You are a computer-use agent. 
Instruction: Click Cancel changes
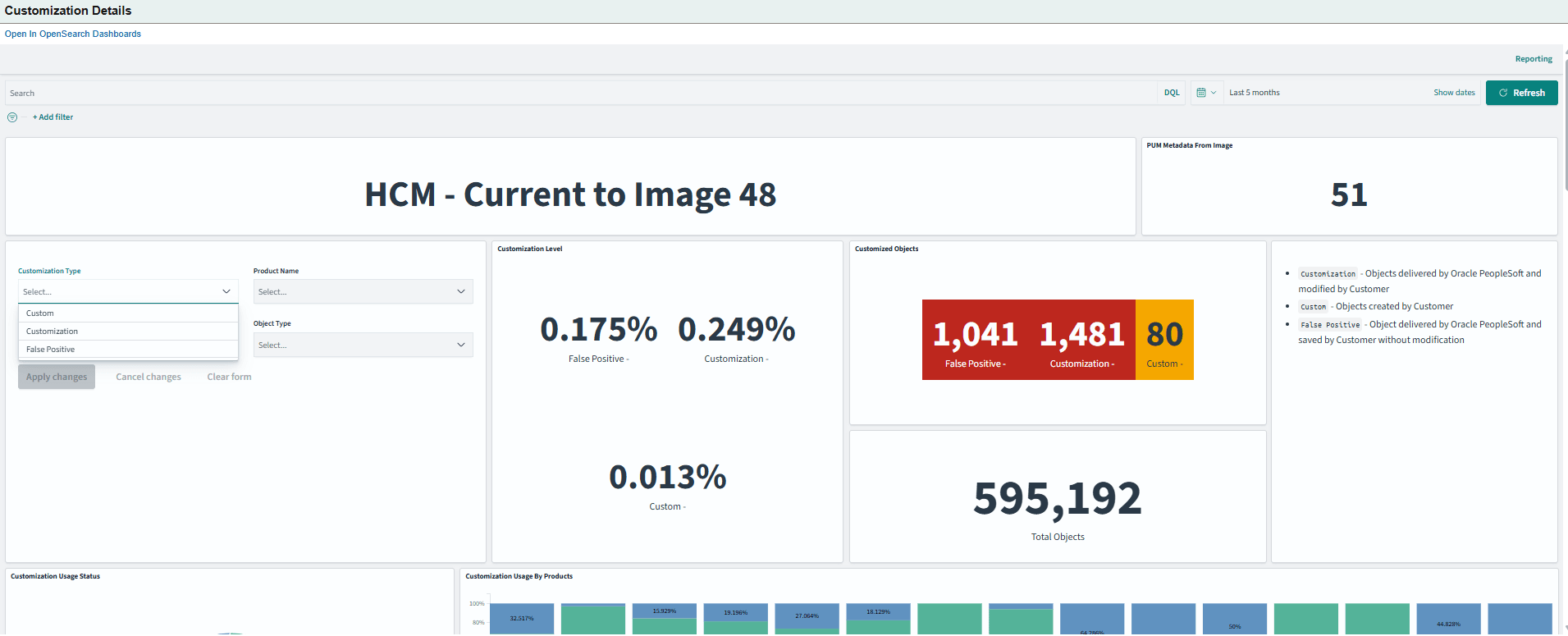click(149, 377)
